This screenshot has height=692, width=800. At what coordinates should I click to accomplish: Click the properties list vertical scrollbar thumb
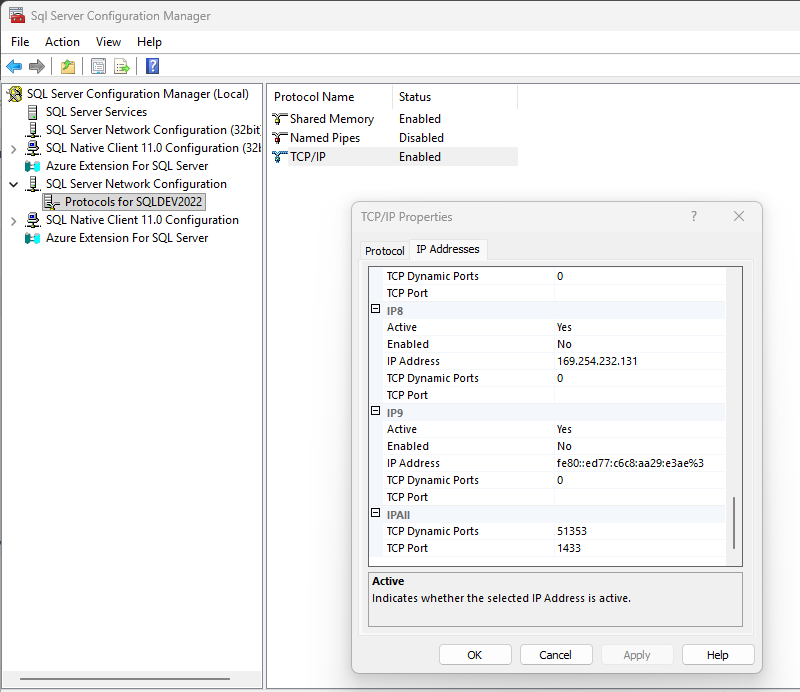[x=734, y=522]
